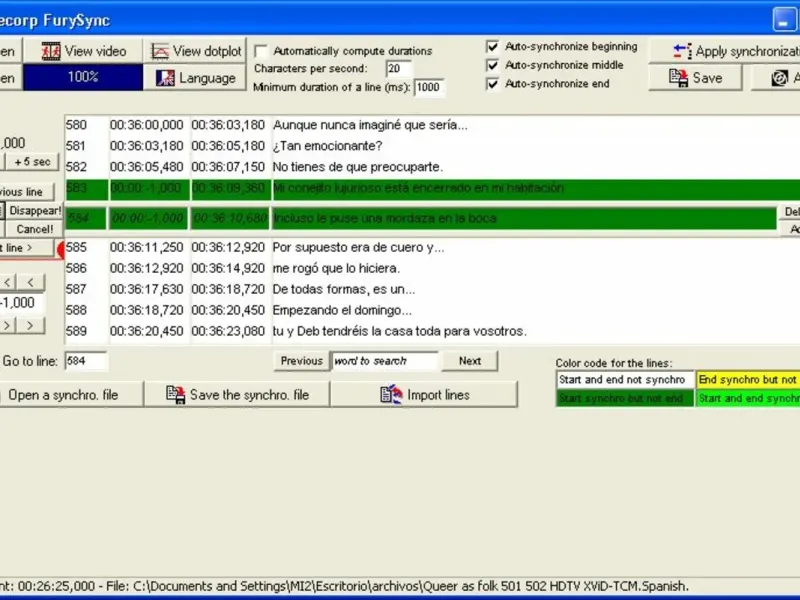This screenshot has width=800, height=600.
Task: Select line 588 'Empezando el domingo...'
Action: point(433,310)
